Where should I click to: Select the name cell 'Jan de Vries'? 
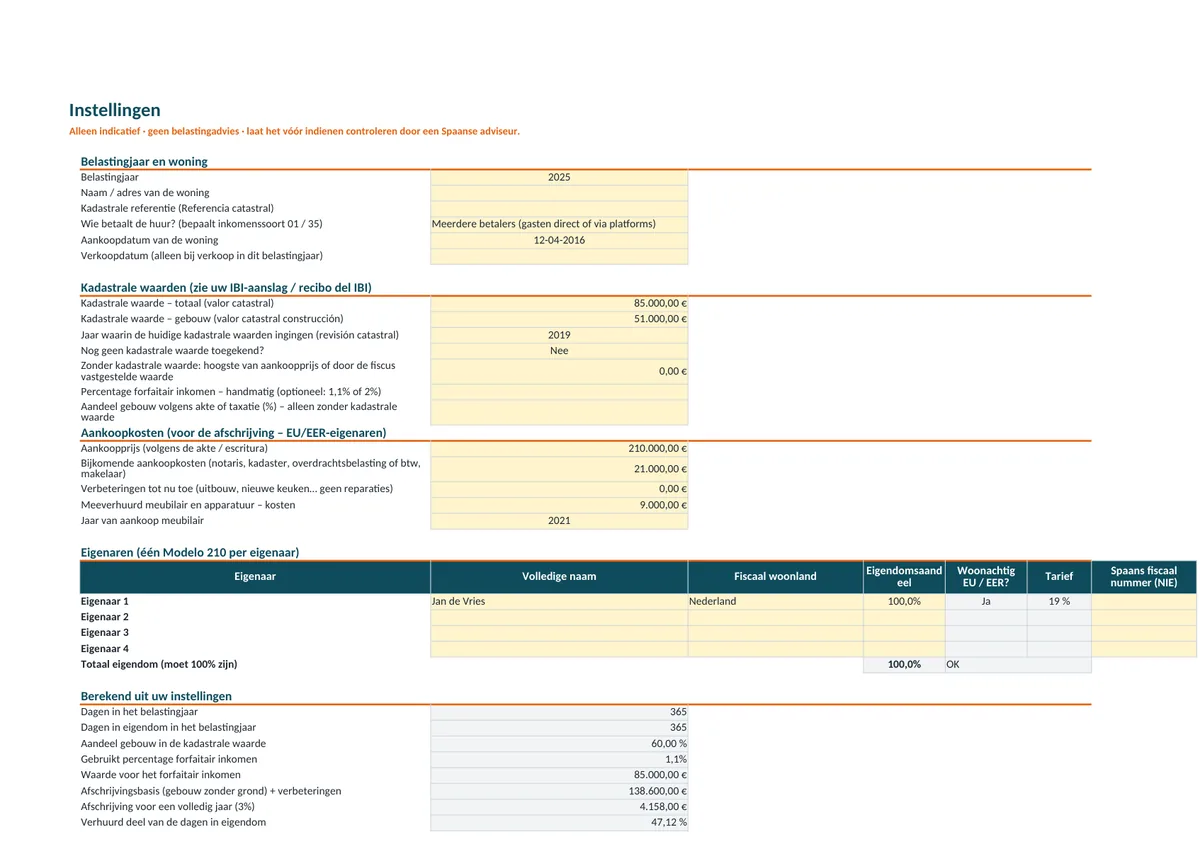pyautogui.click(x=559, y=602)
